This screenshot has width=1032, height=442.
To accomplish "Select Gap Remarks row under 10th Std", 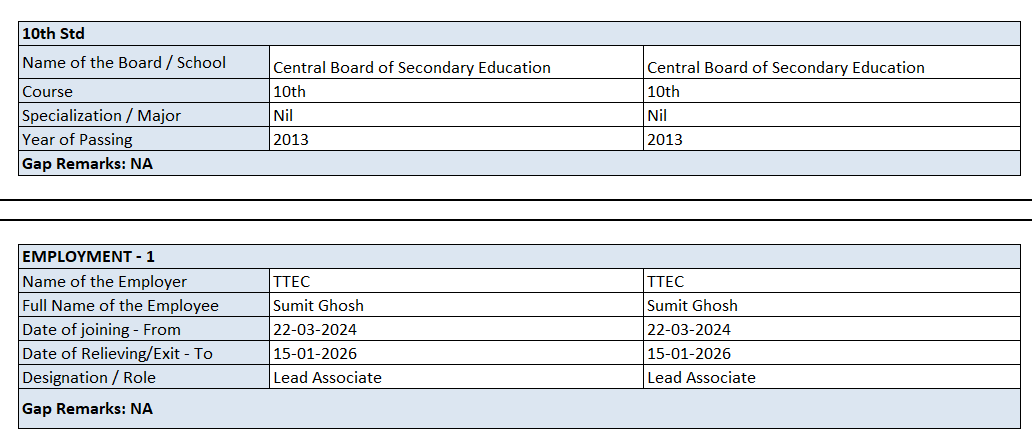I will pyautogui.click(x=87, y=163).
